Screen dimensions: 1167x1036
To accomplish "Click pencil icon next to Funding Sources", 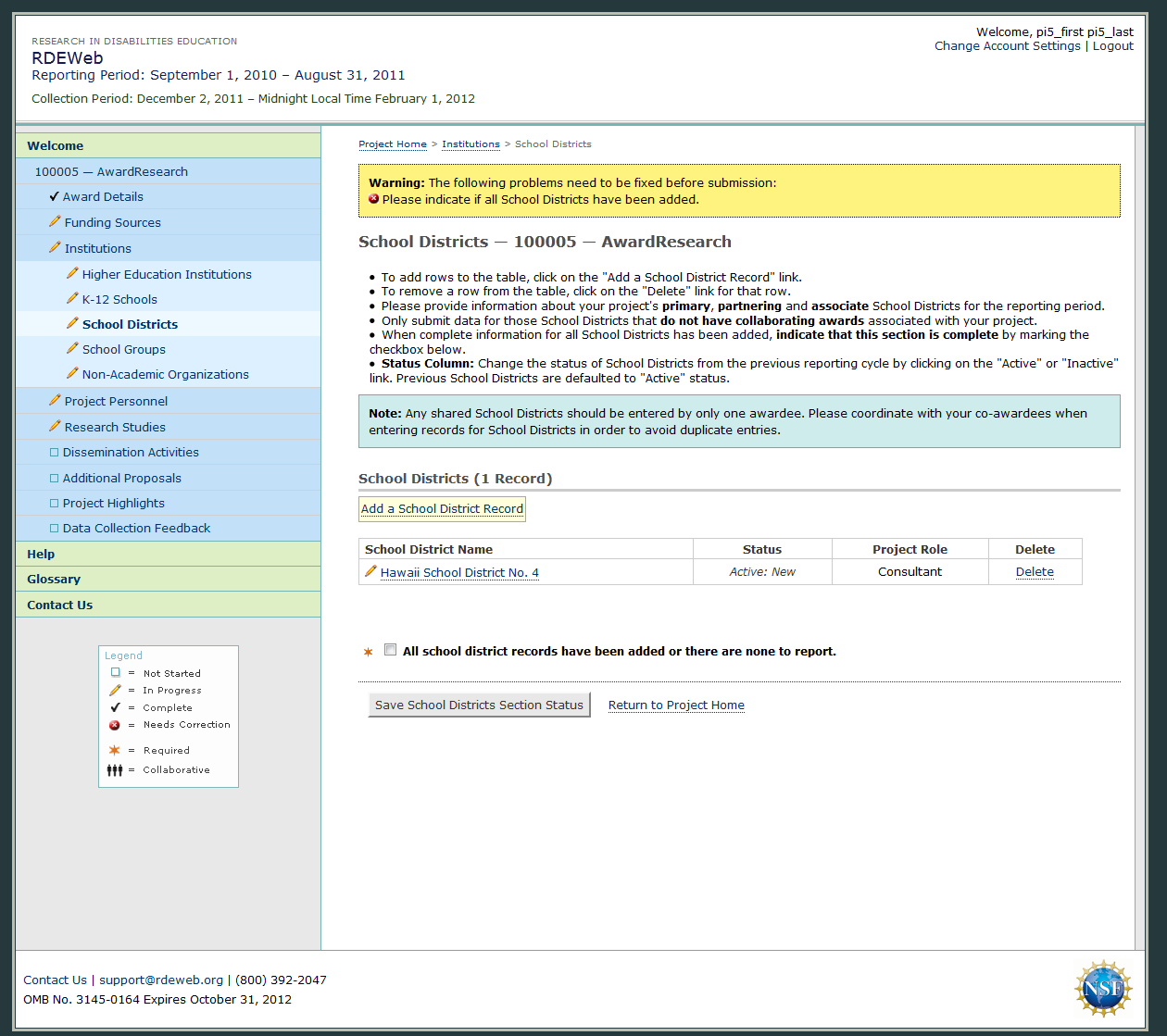I will [55, 222].
